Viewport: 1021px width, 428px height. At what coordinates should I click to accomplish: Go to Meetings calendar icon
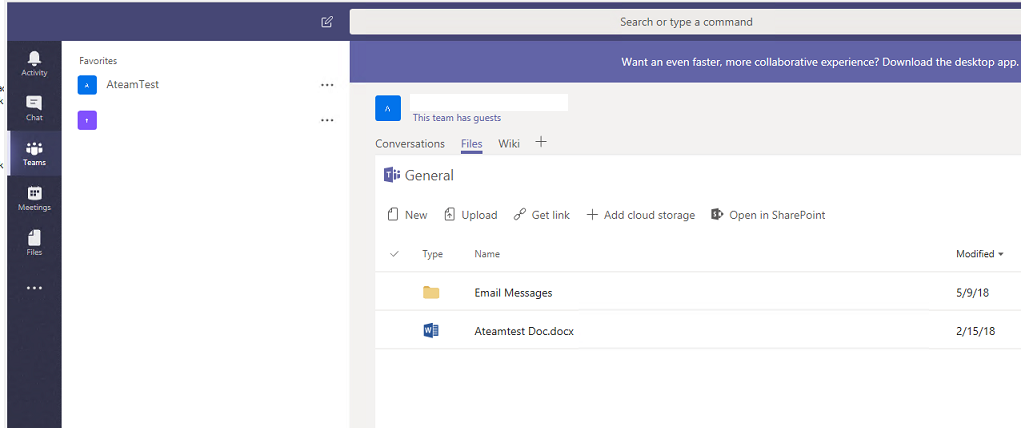(x=34, y=198)
